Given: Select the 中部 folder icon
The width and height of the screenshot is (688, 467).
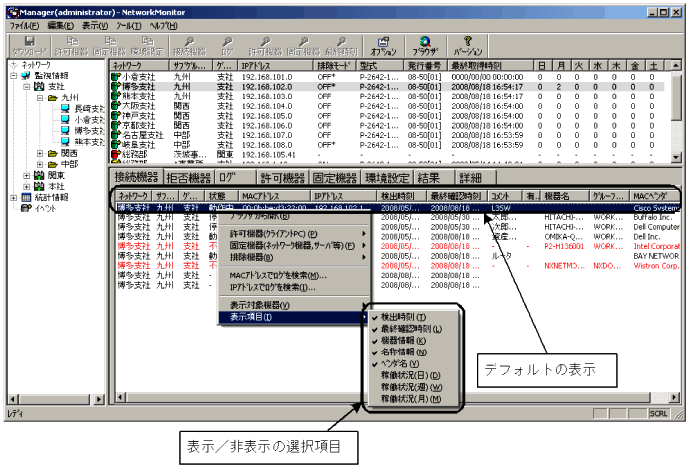Looking at the screenshot, I should [53, 164].
